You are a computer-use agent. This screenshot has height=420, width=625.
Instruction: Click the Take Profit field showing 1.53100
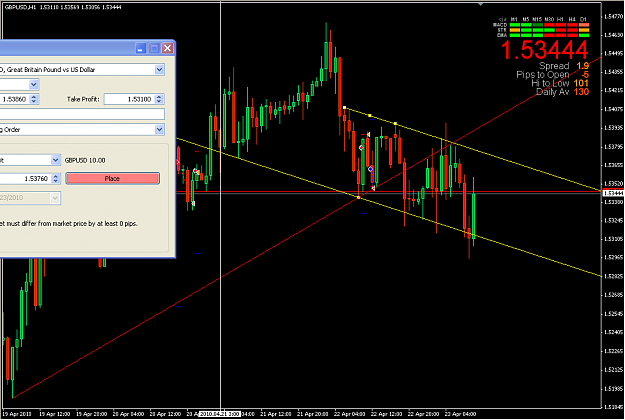tap(130, 99)
